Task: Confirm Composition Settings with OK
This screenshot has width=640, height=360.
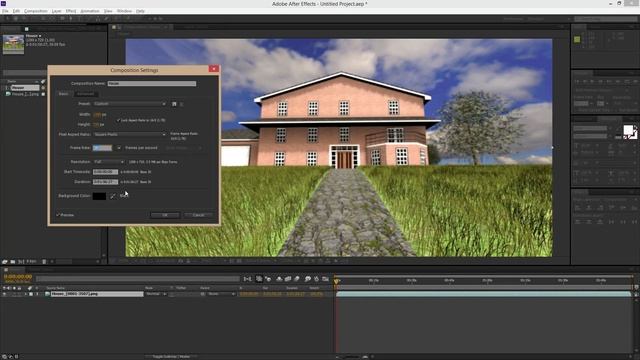Action: (x=165, y=215)
